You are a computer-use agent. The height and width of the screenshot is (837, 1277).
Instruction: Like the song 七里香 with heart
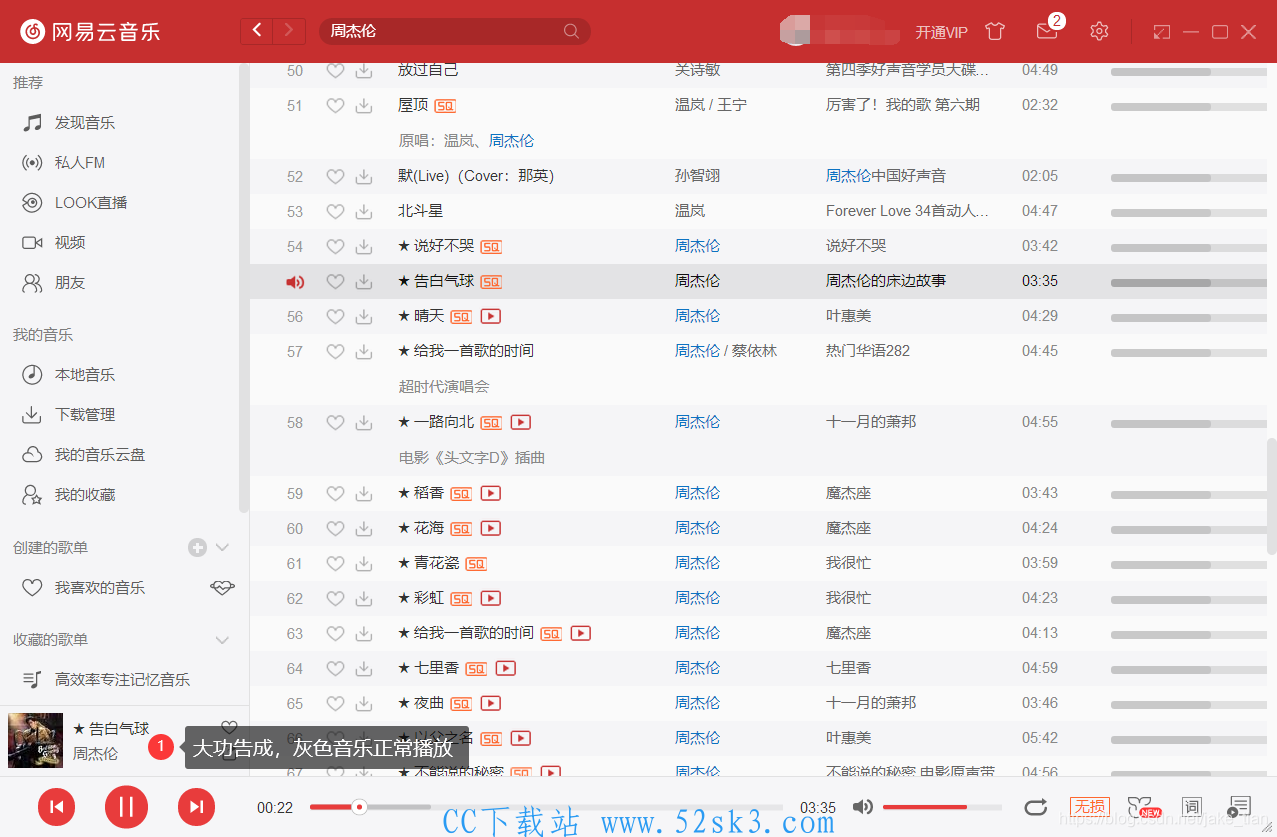pyautogui.click(x=336, y=668)
